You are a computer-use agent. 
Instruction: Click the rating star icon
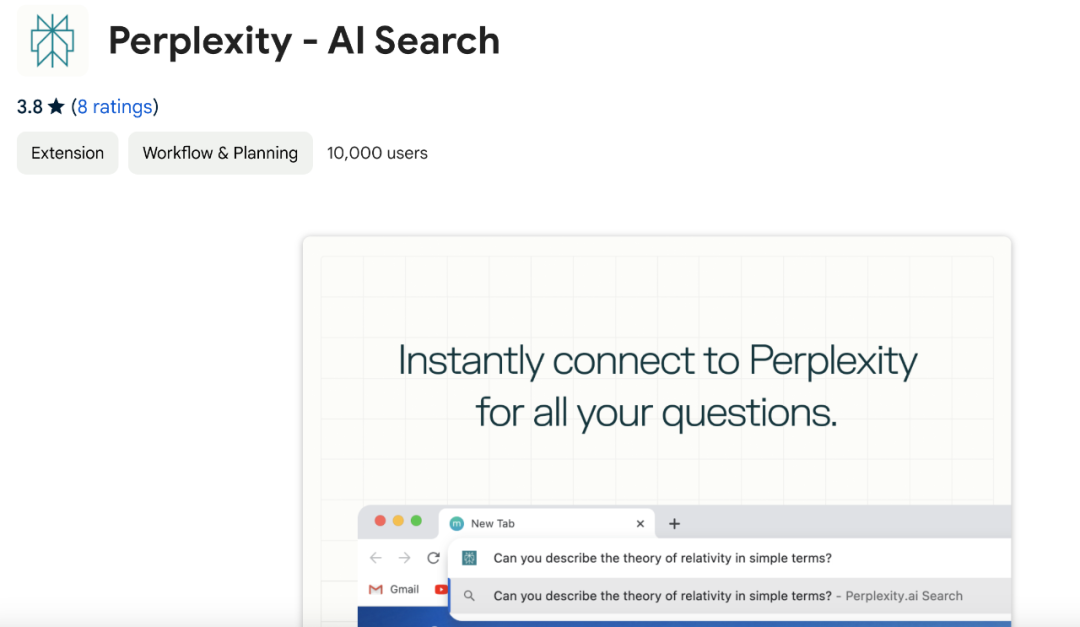[x=56, y=107]
